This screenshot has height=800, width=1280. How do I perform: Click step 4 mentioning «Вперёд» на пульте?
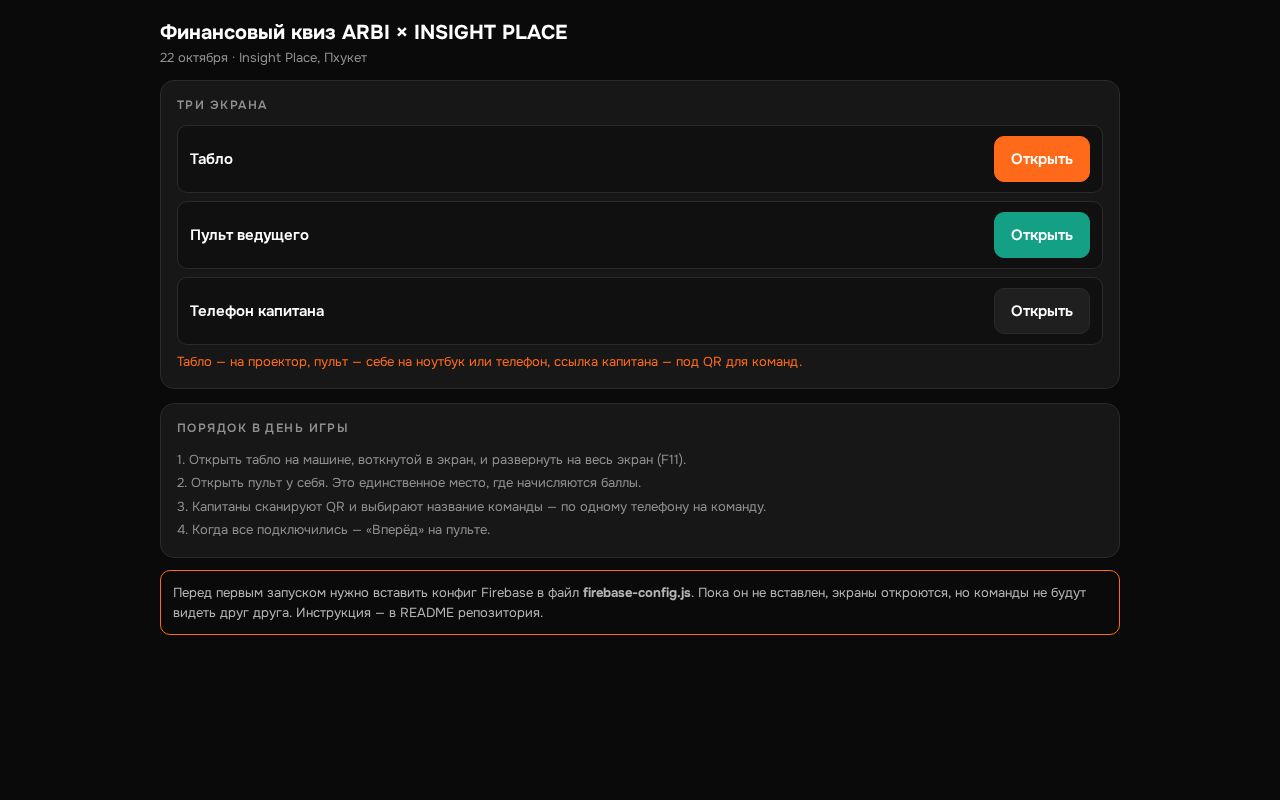pyautogui.click(x=333, y=530)
